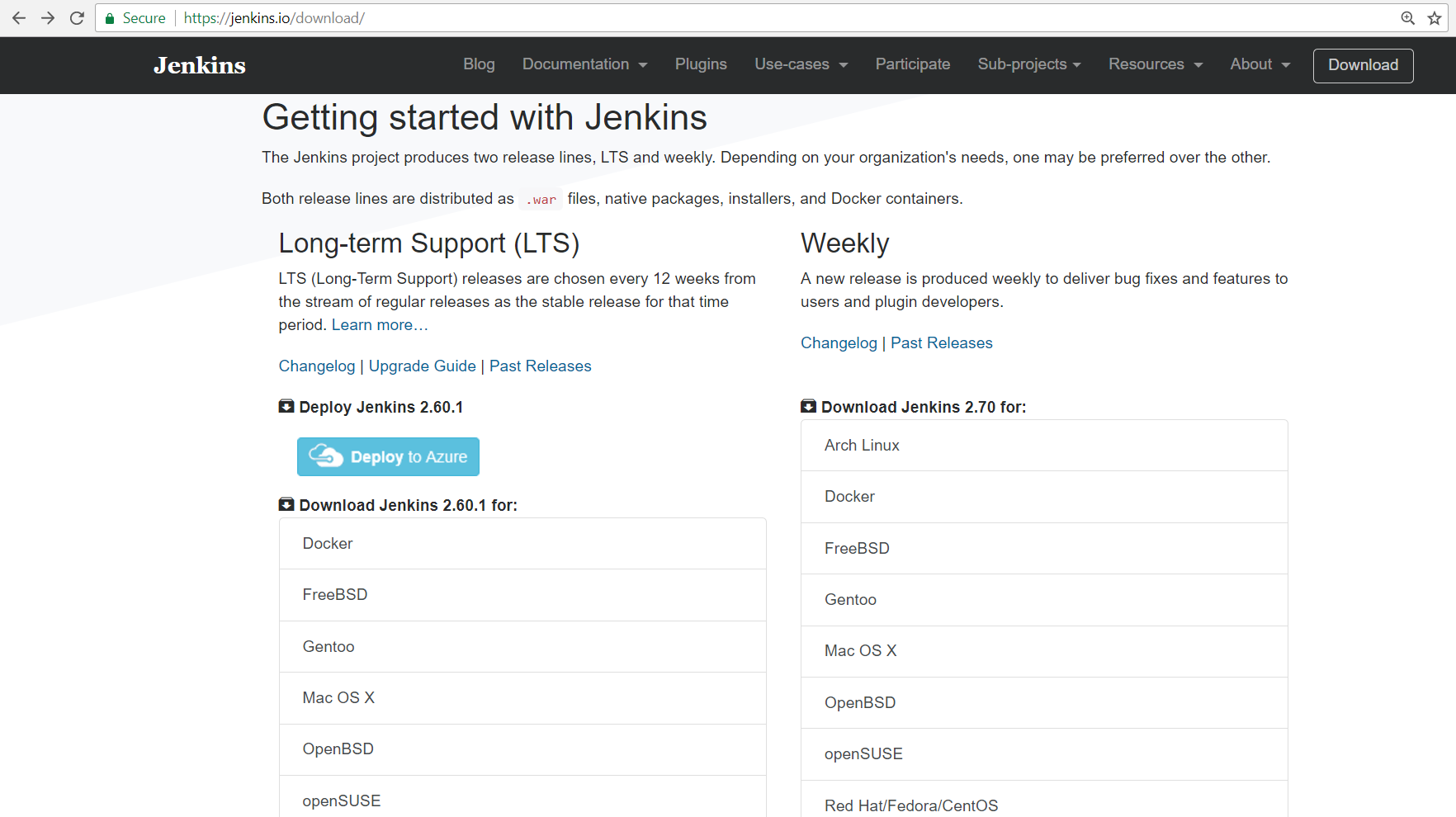Click the 'Getting started with Jenkins' heading
1456x817 pixels.
(485, 117)
